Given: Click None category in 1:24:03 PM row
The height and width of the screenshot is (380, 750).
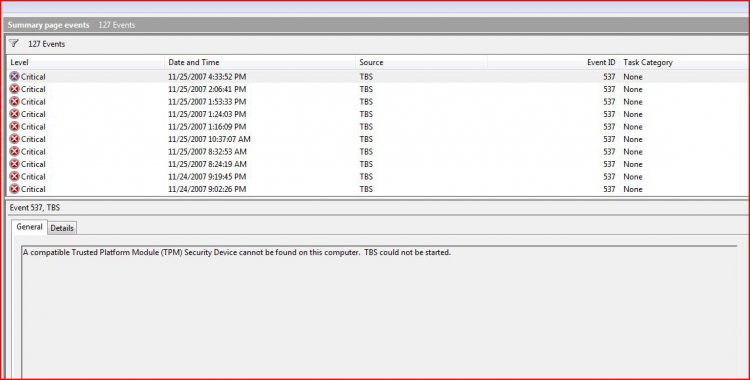Looking at the screenshot, I should [633, 114].
